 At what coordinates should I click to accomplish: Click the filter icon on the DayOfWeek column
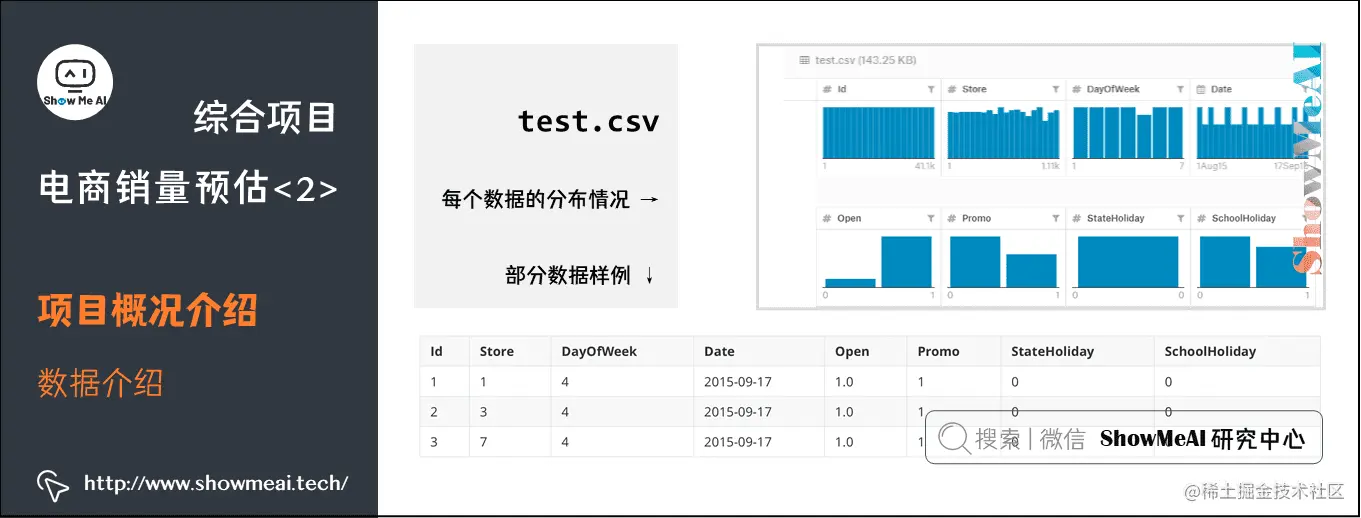1179,90
